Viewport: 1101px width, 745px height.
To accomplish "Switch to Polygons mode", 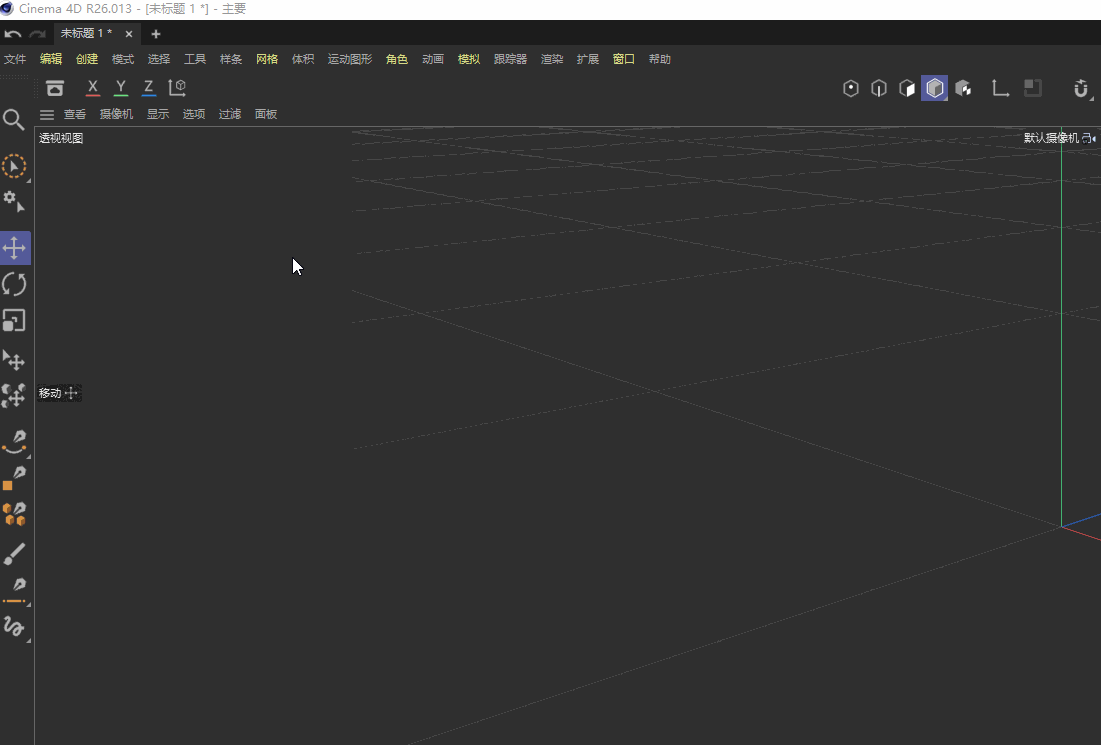I will tap(907, 88).
